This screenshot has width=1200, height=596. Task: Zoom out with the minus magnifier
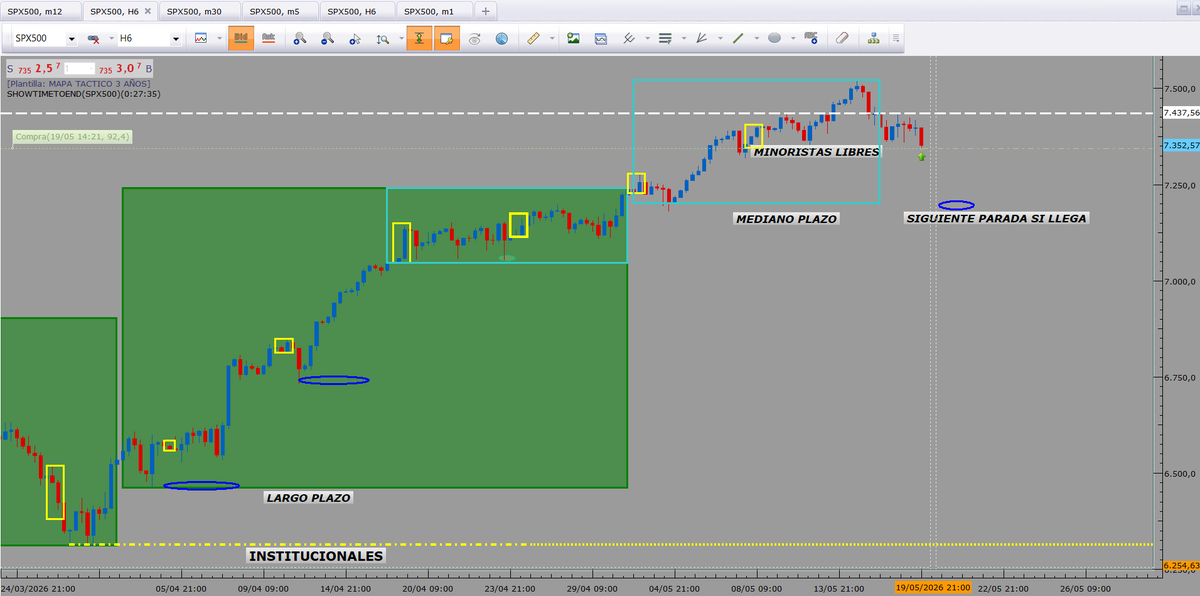tap(327, 39)
